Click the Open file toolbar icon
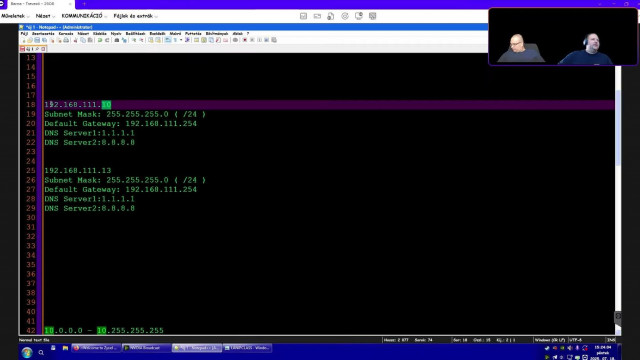Screen dimensions: 640x360 [30, 40]
